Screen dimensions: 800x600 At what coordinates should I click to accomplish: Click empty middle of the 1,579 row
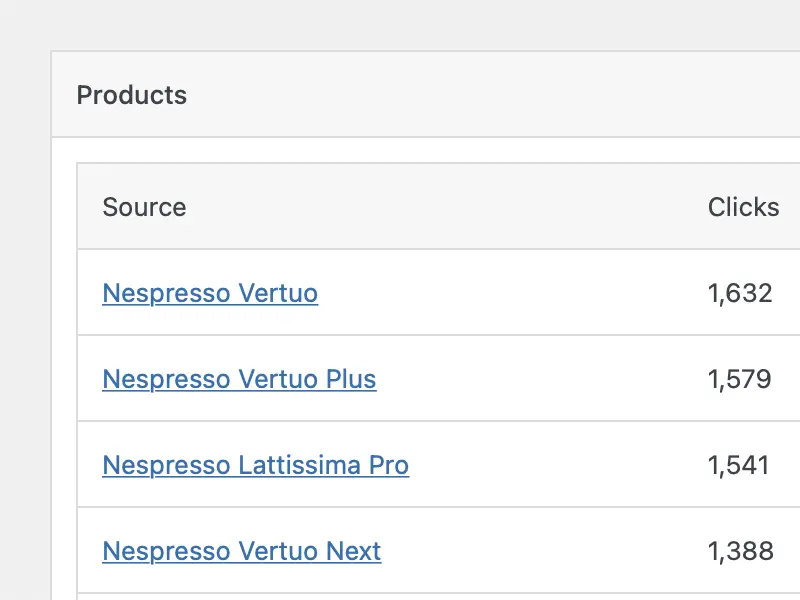coord(541,379)
